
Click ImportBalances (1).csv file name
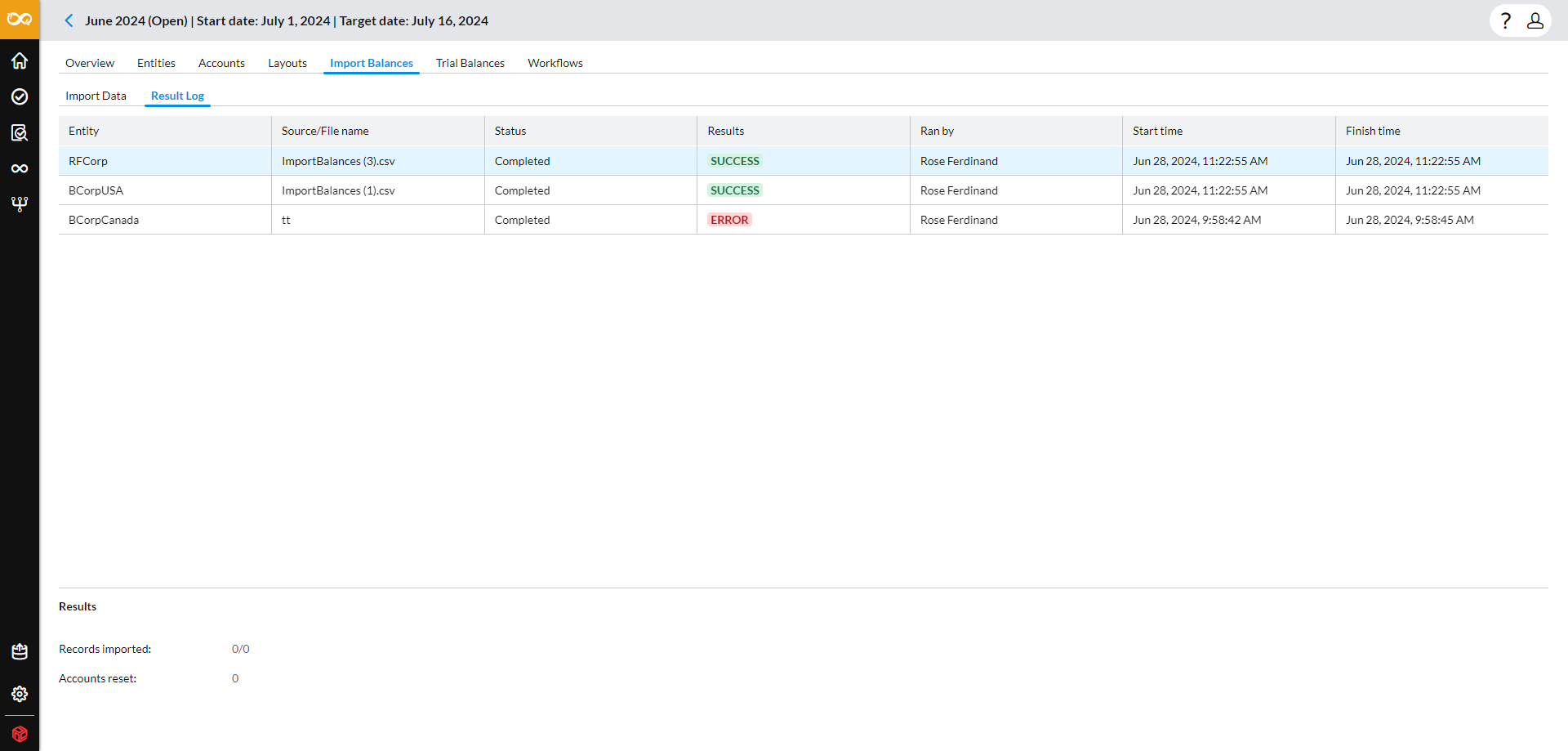pos(338,190)
